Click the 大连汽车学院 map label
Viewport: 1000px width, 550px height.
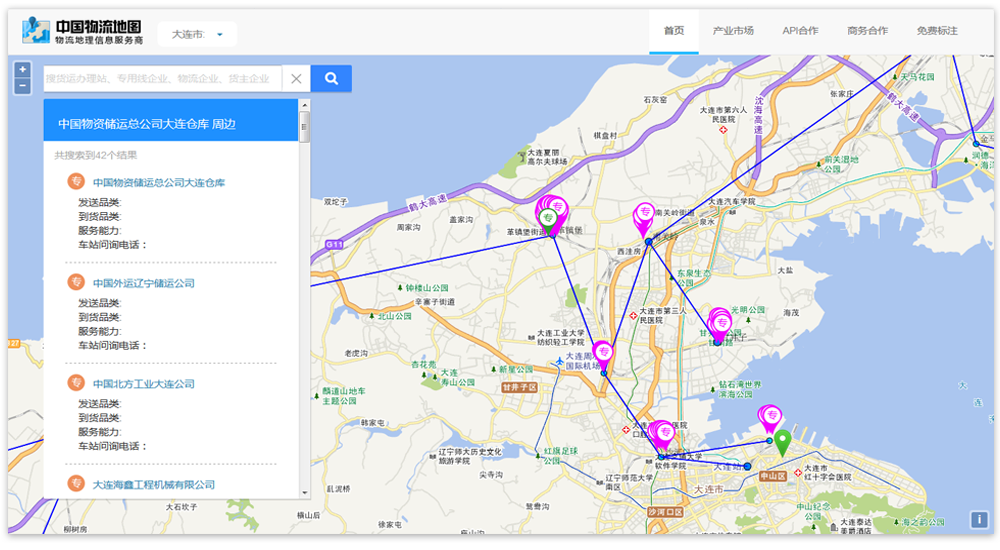coord(732,201)
